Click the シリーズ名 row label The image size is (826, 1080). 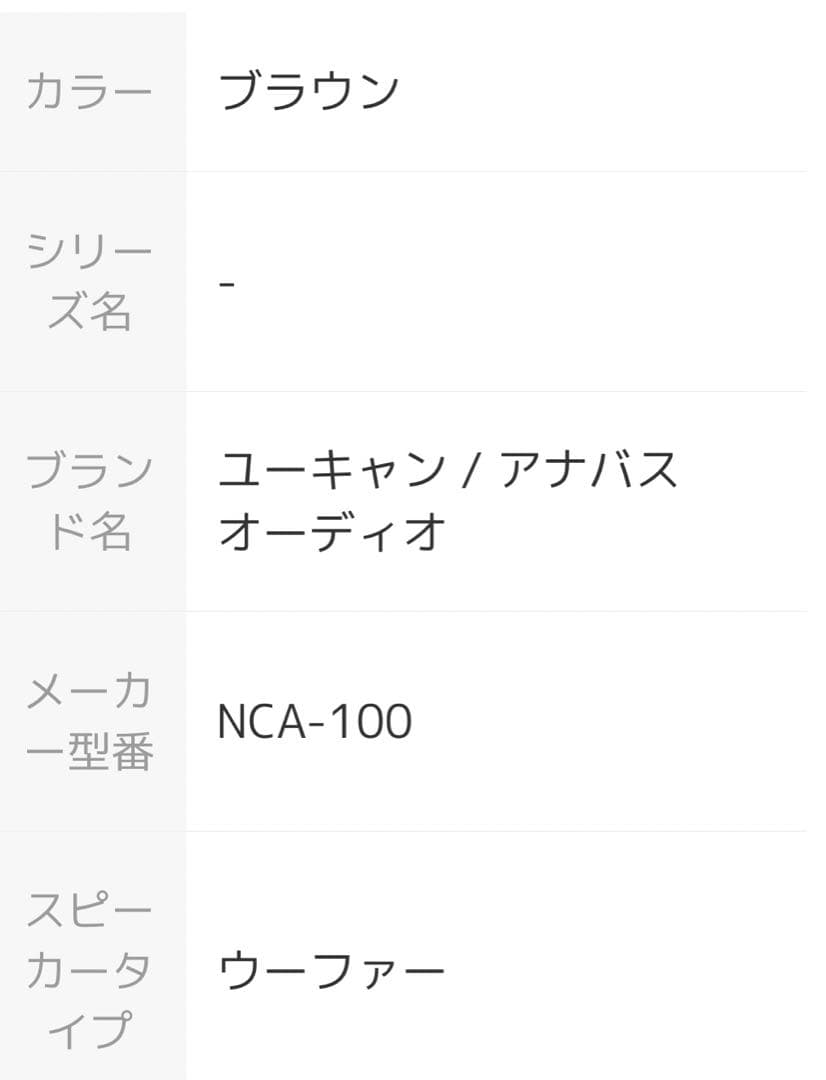(x=90, y=281)
